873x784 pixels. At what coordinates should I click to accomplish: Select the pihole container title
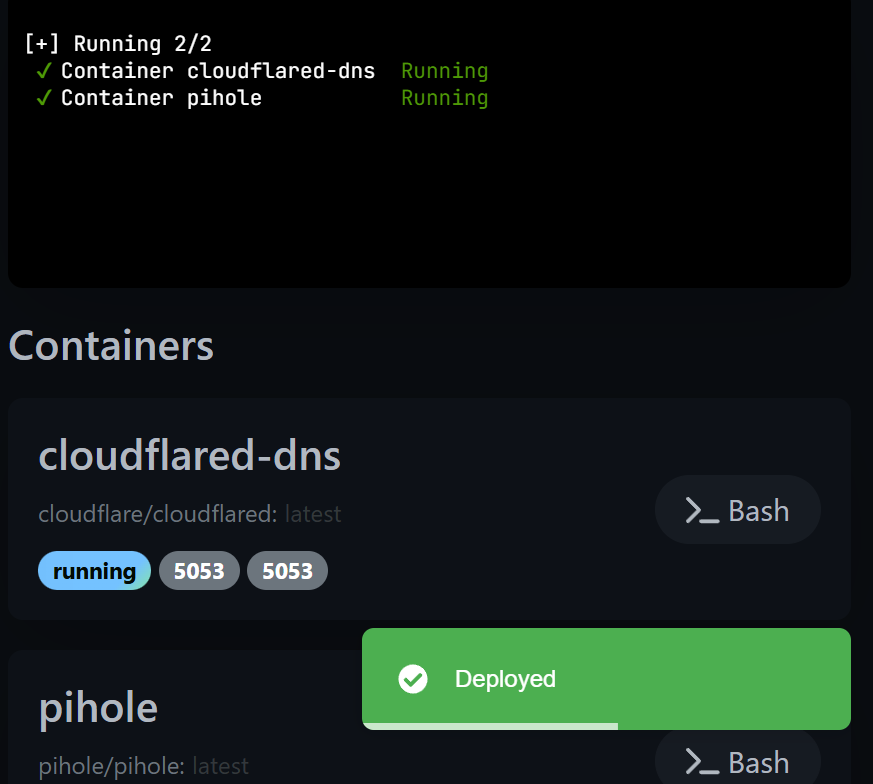click(x=97, y=707)
